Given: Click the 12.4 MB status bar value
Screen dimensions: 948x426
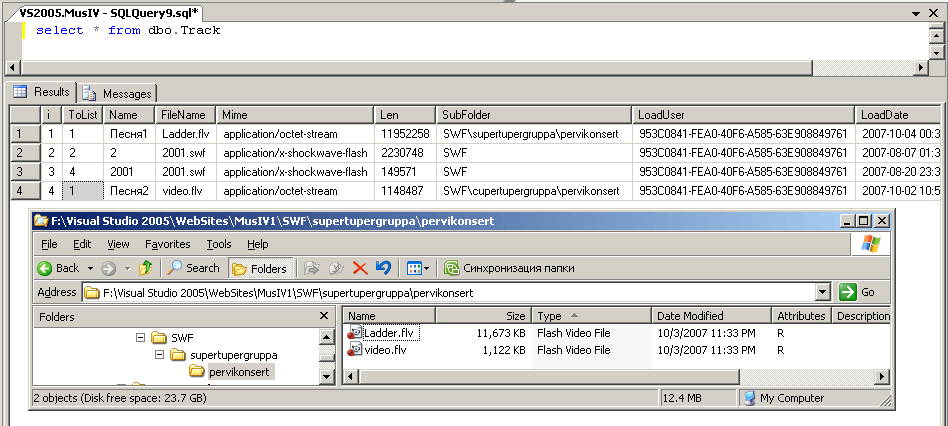Looking at the screenshot, I should point(682,398).
